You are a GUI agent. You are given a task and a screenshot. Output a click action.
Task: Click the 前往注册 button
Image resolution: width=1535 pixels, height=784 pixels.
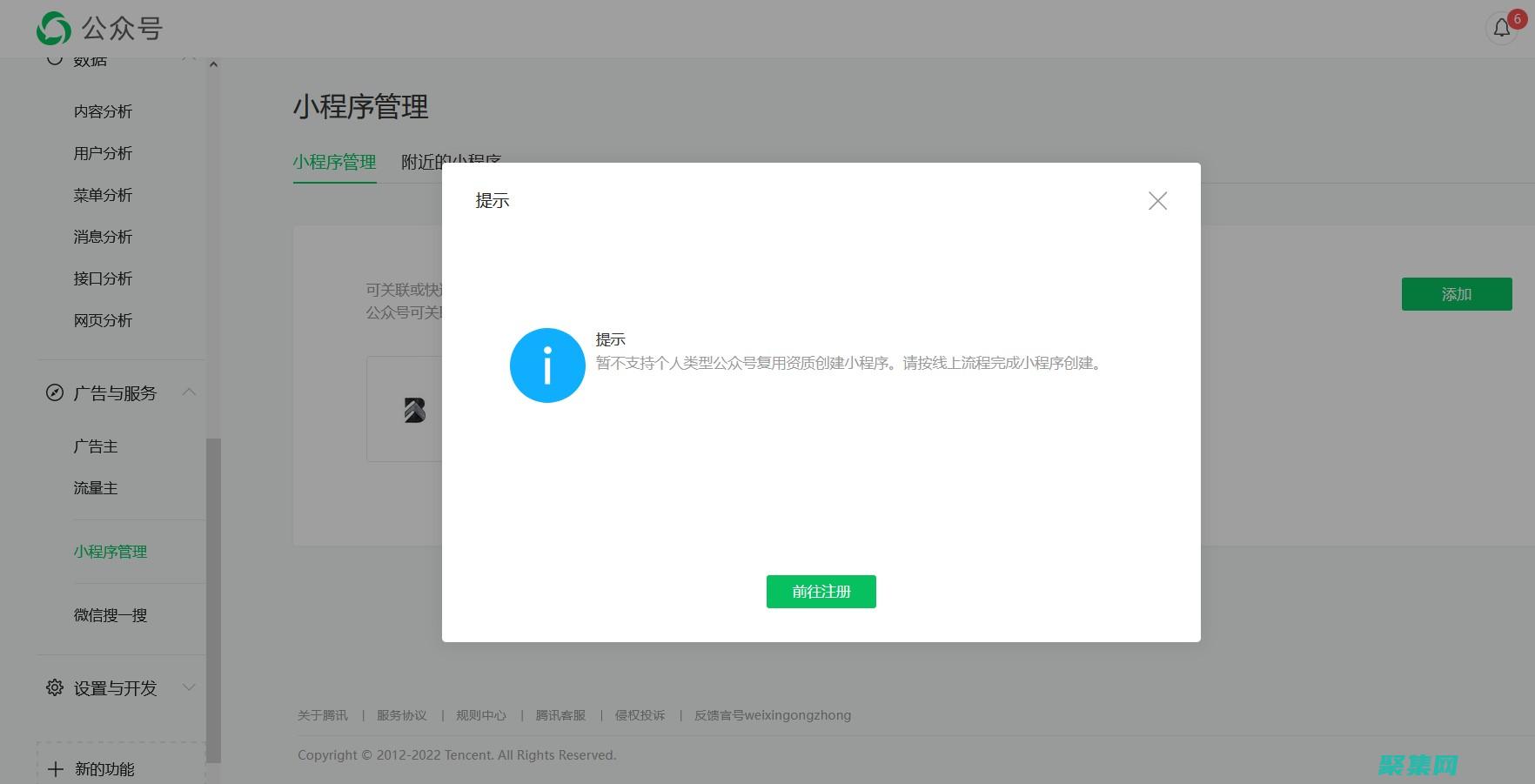[821, 591]
